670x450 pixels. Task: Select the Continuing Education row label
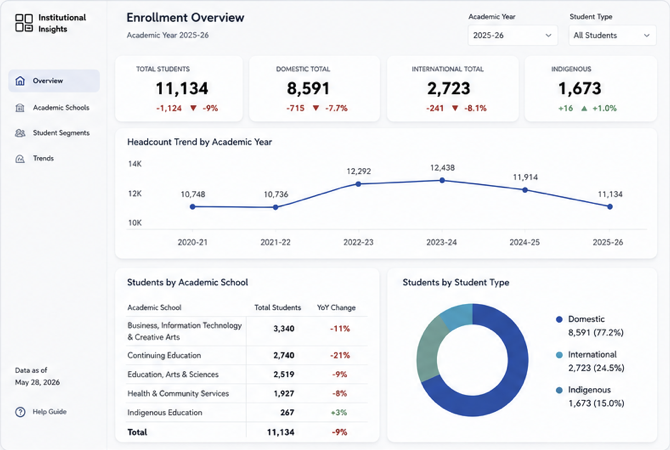[x=164, y=356]
